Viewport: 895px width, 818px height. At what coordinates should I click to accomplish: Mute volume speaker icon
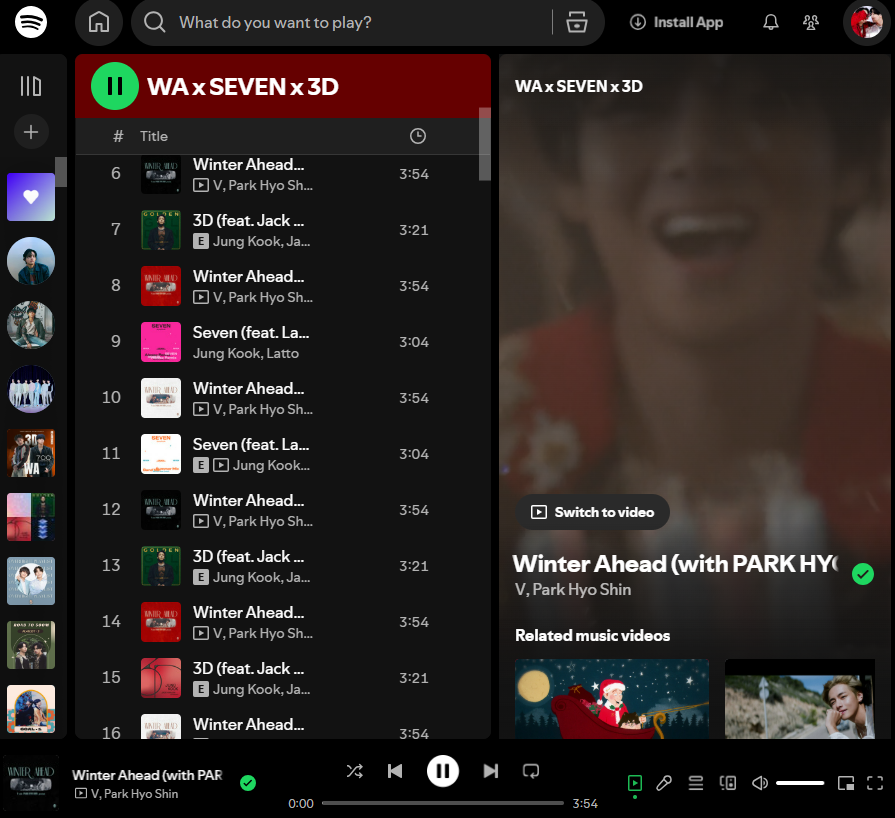(760, 783)
